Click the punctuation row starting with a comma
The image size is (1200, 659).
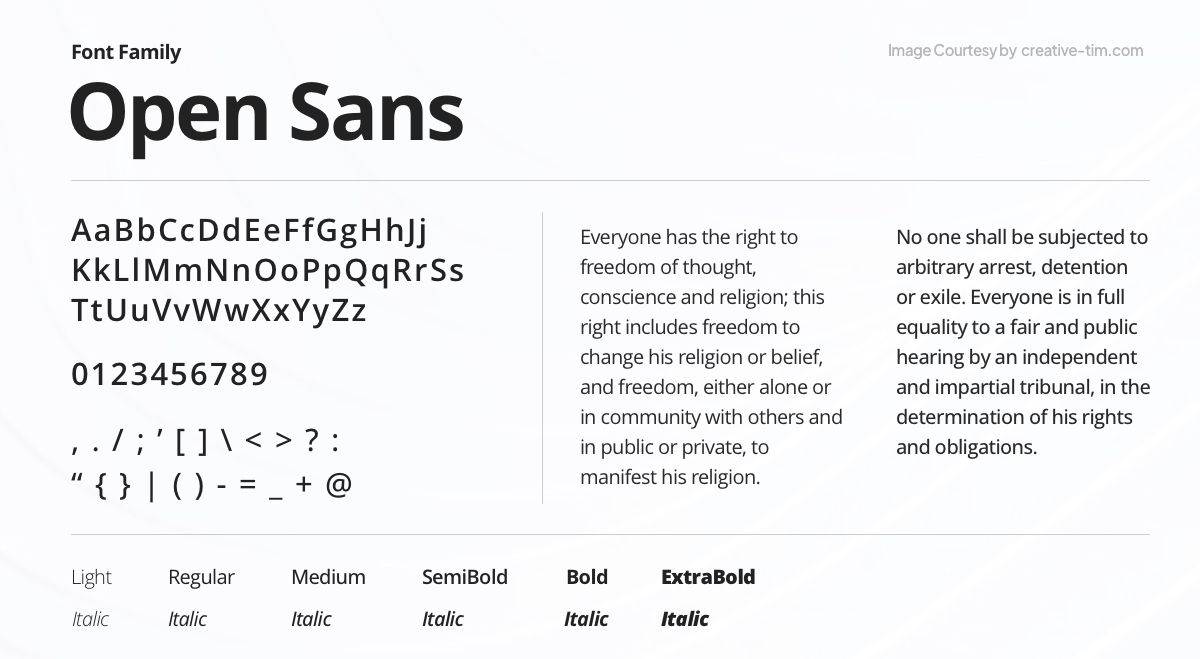[x=206, y=441]
